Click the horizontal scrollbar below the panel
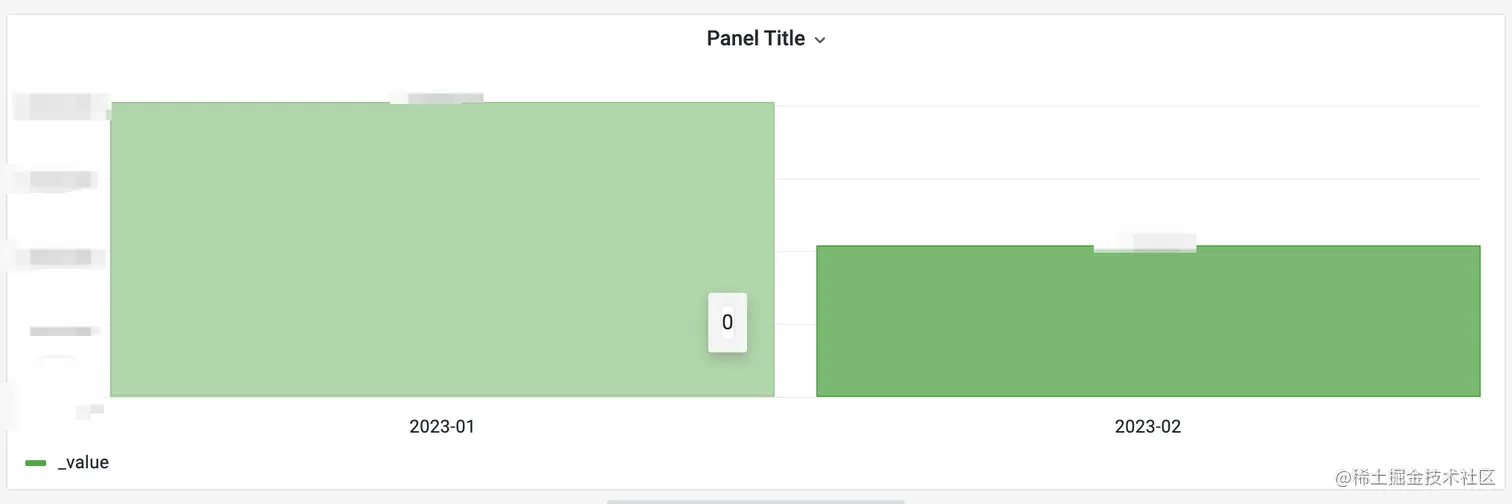The image size is (1512, 504). pyautogui.click(x=755, y=501)
